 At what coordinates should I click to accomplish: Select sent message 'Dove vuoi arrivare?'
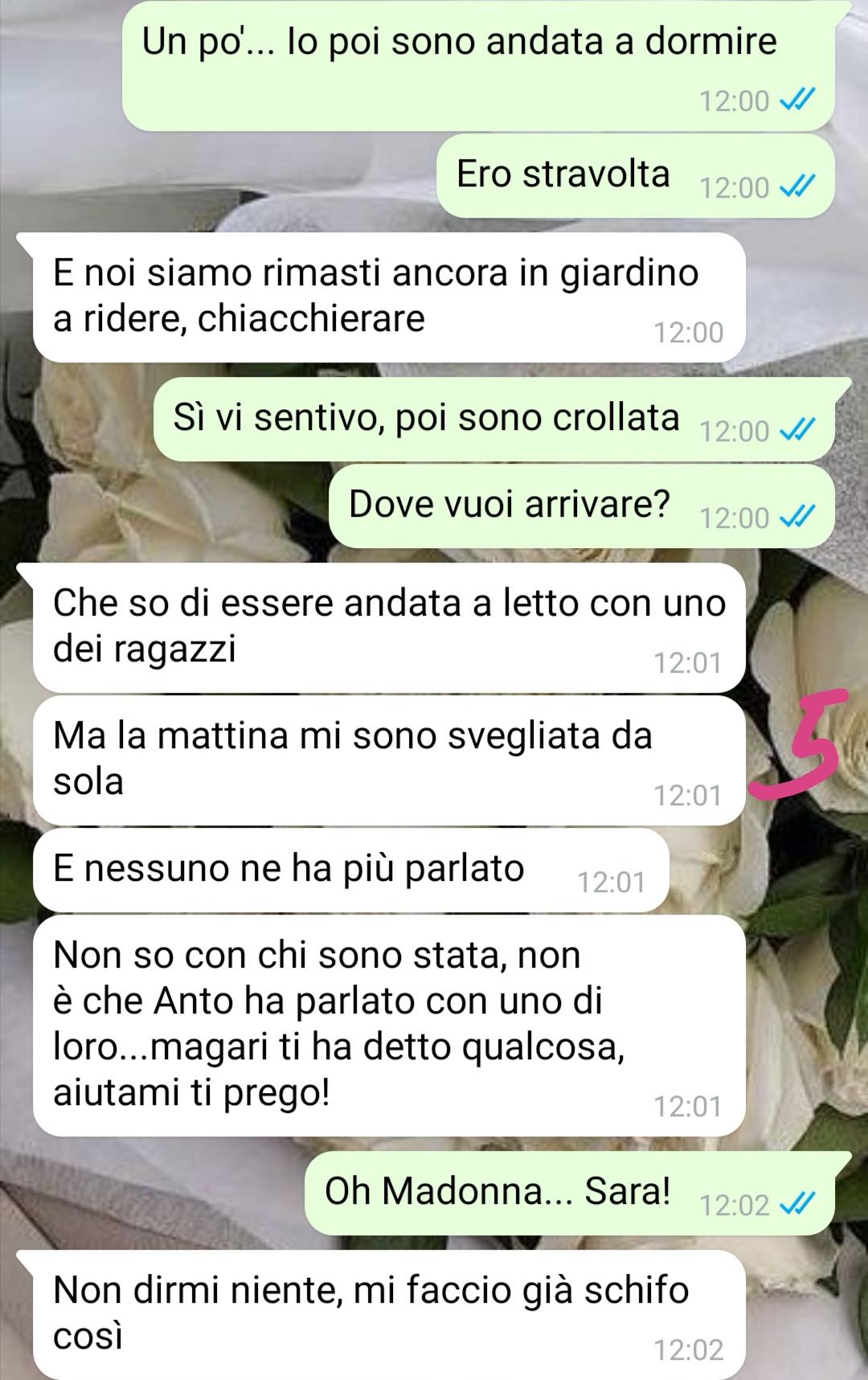(x=581, y=506)
